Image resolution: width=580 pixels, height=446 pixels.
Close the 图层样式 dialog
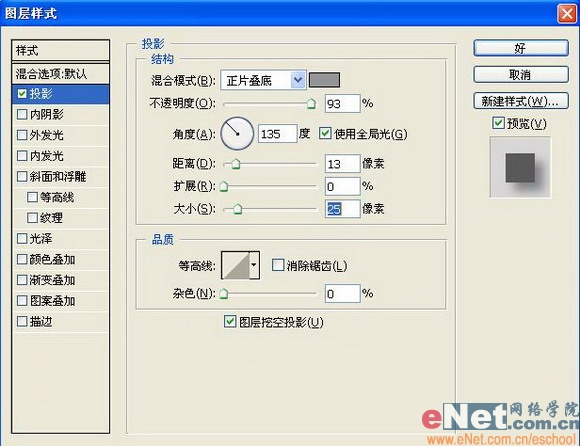567,14
